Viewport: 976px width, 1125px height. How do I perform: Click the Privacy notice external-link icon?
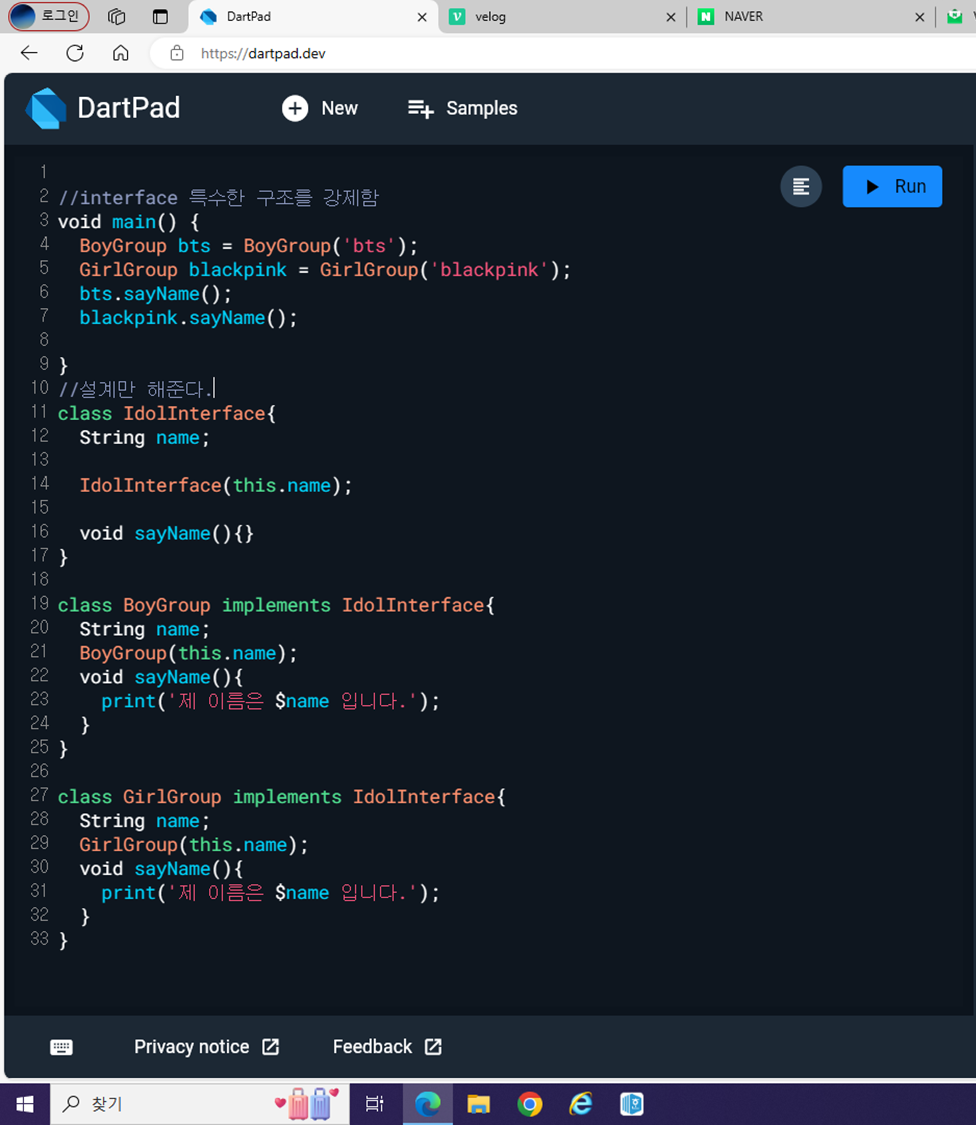click(271, 1047)
